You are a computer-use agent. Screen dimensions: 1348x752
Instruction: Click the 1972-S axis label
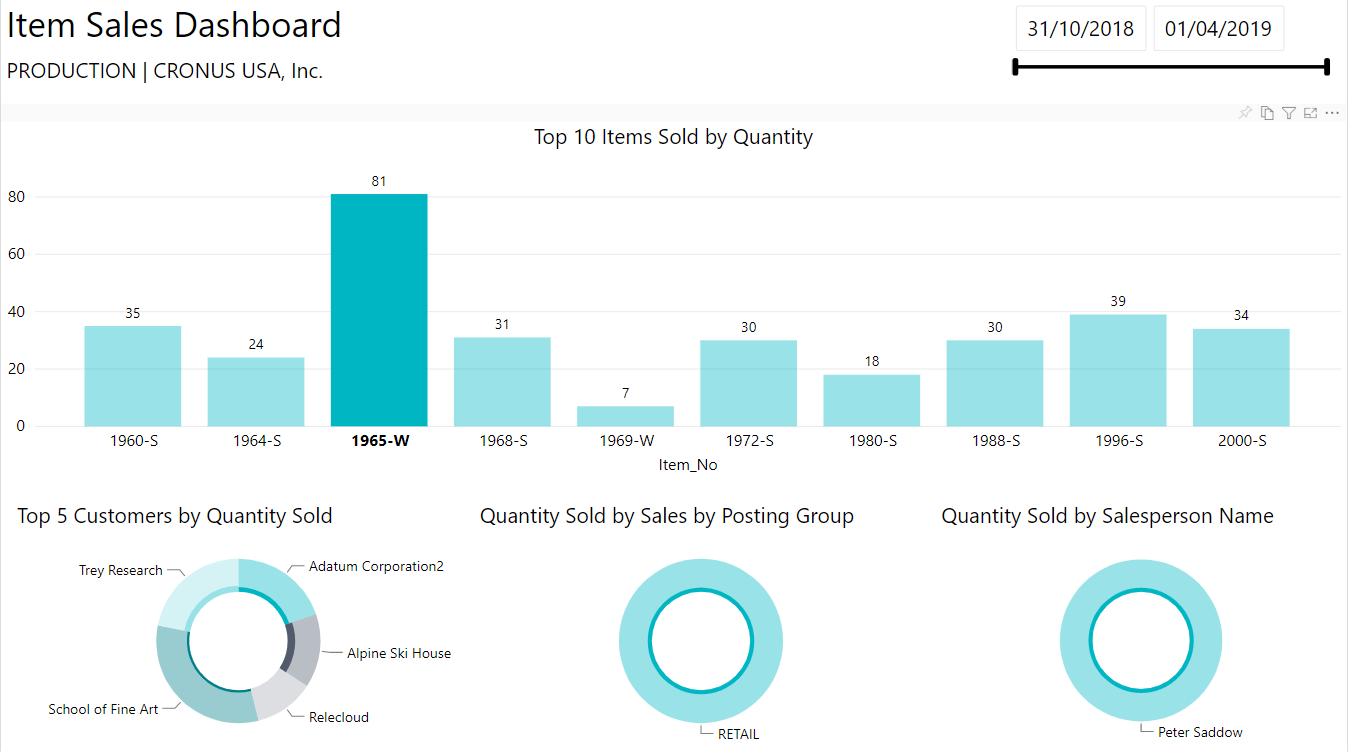click(749, 440)
